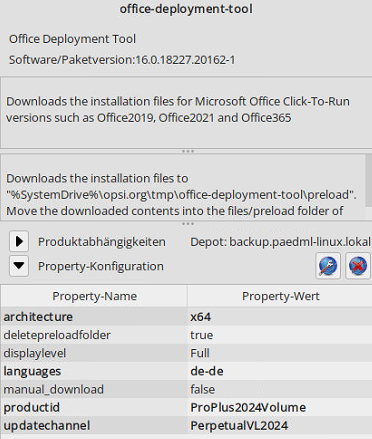Sort by Property-Name column header

point(94,296)
